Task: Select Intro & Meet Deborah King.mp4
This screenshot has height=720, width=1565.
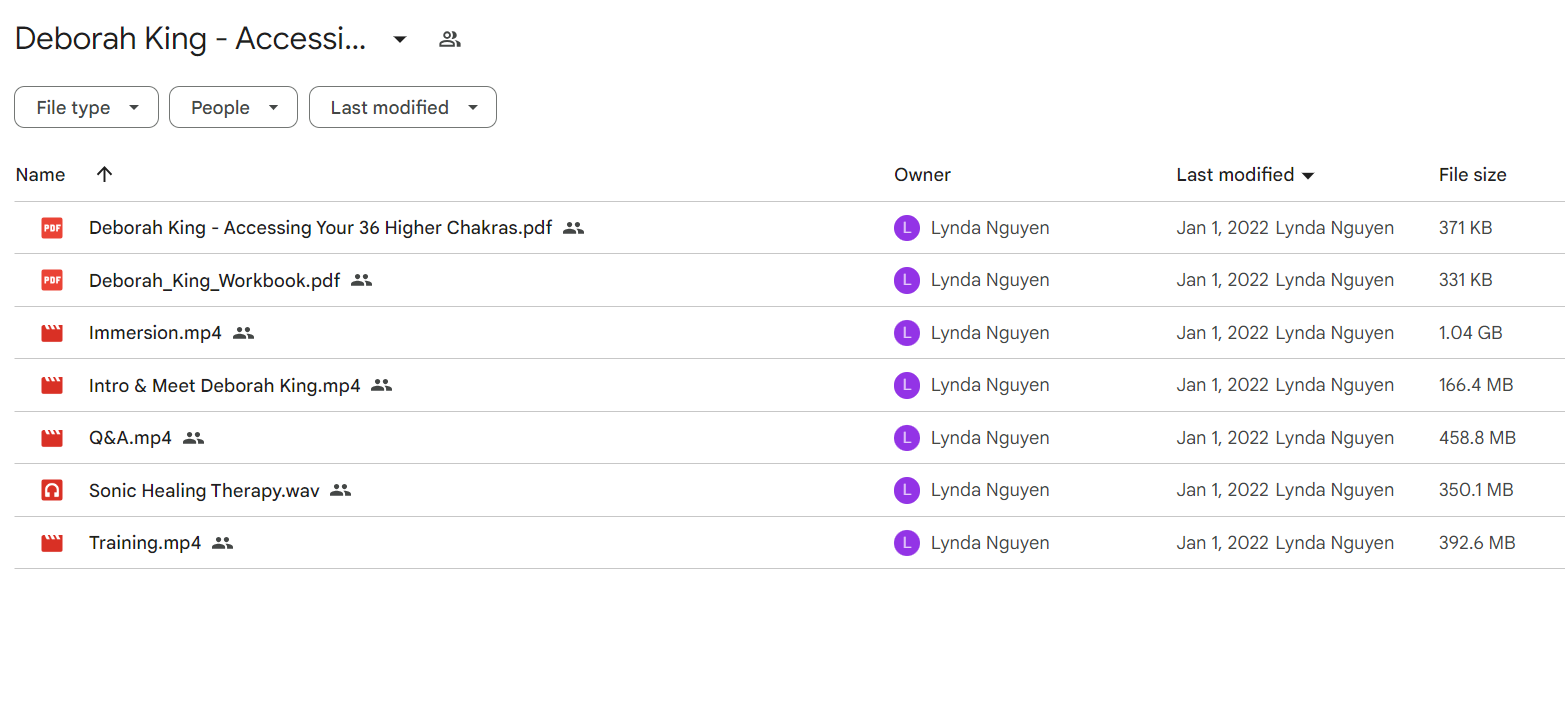Action: pos(224,385)
